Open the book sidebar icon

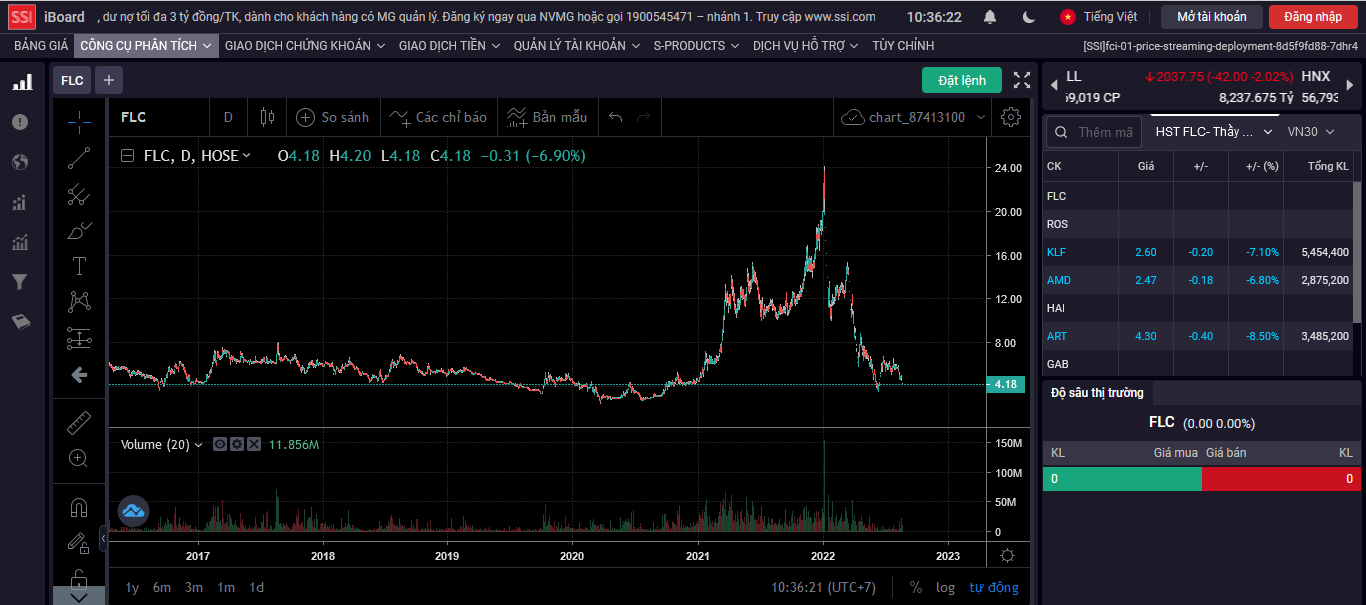click(x=20, y=322)
